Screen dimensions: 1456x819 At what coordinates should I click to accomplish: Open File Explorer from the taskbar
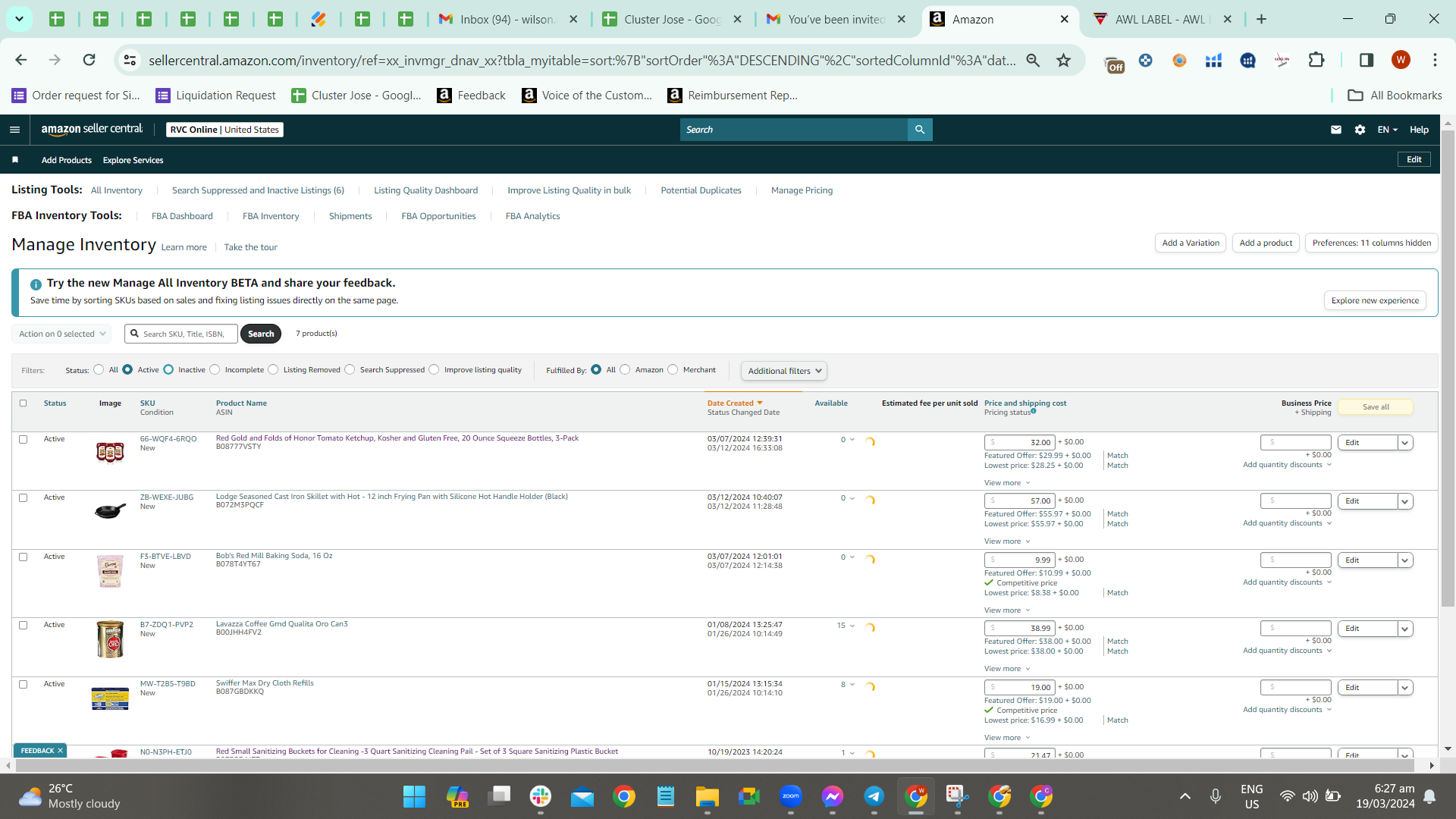(x=708, y=797)
